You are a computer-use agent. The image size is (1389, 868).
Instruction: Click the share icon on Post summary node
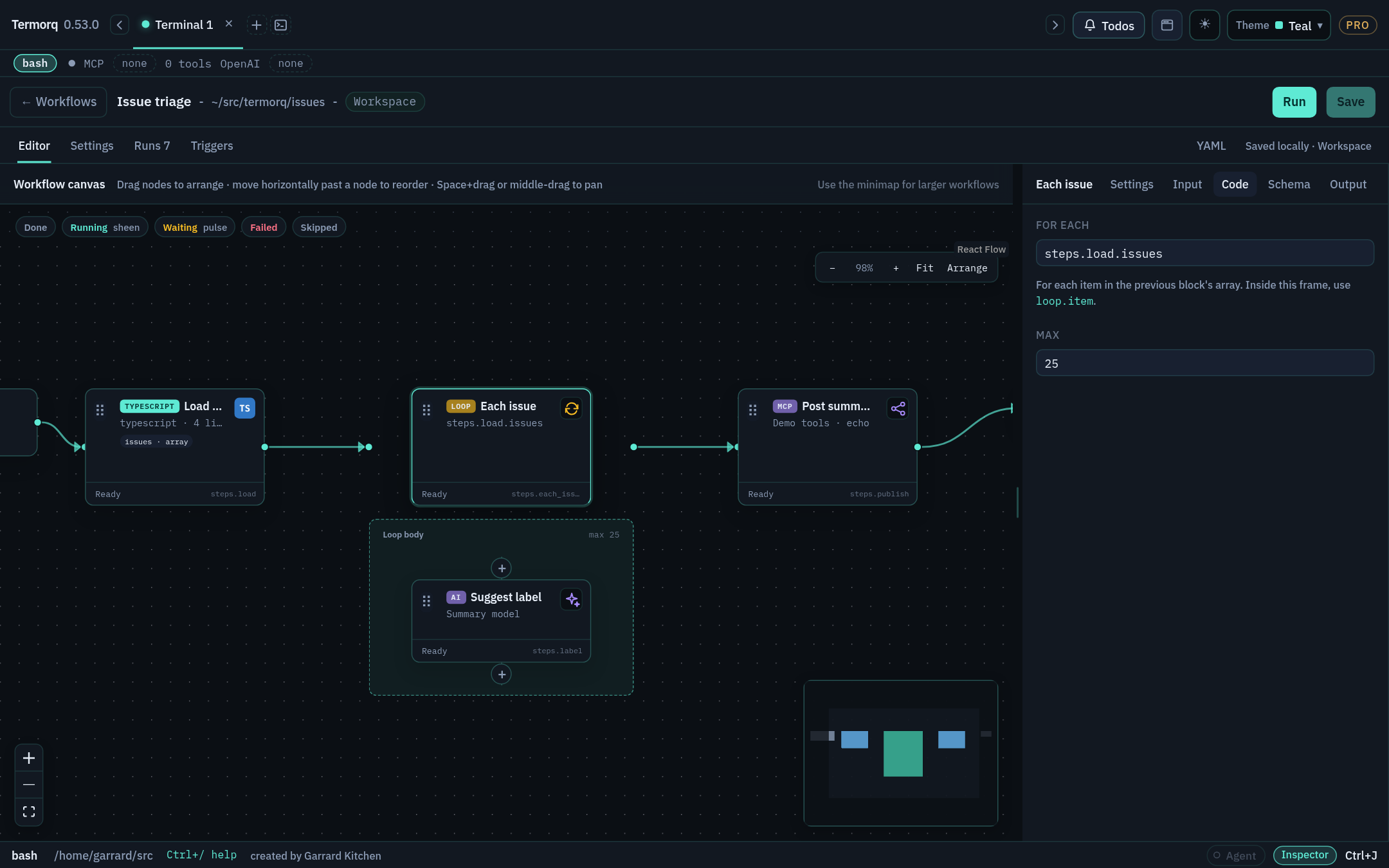898,408
